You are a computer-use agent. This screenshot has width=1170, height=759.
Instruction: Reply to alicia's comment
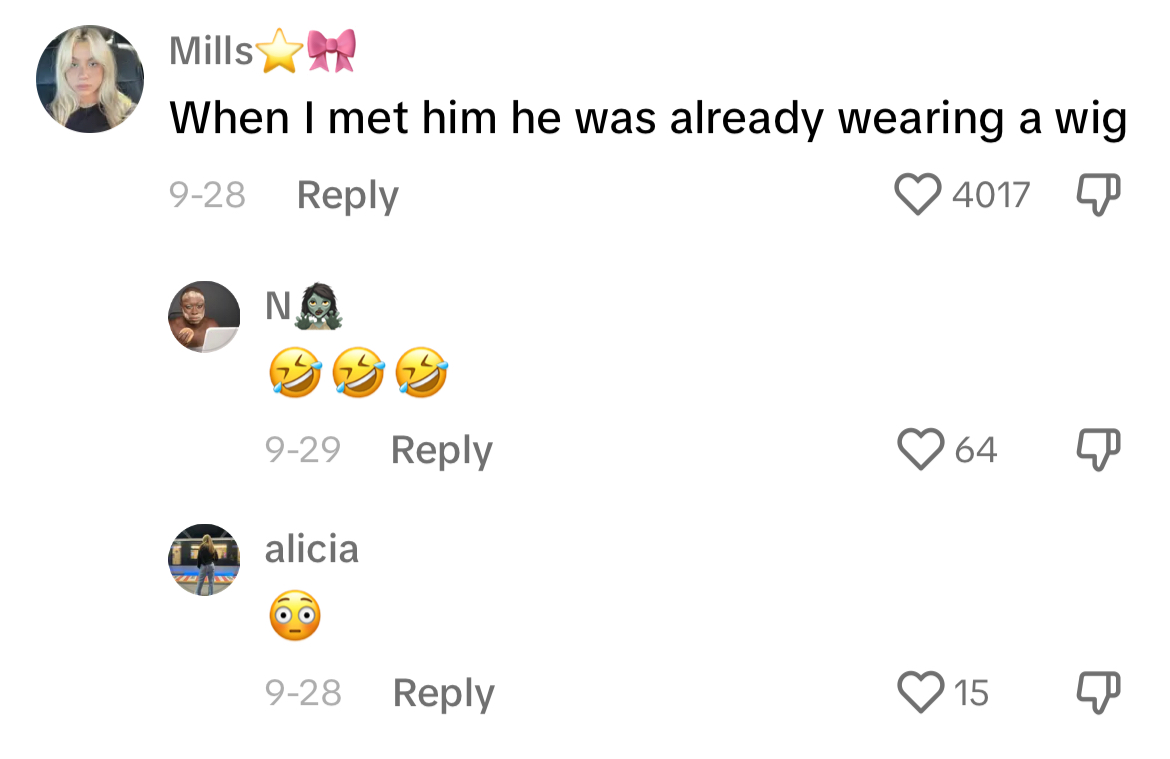[x=443, y=693]
